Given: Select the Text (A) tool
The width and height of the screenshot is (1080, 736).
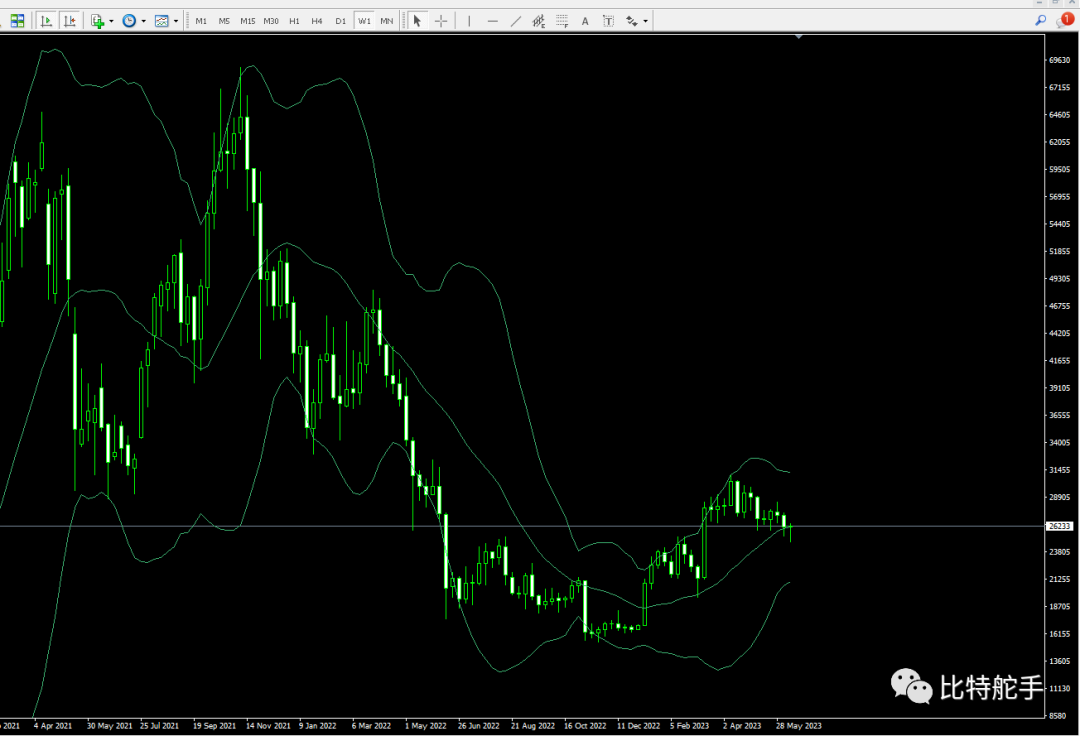Looking at the screenshot, I should 585,21.
